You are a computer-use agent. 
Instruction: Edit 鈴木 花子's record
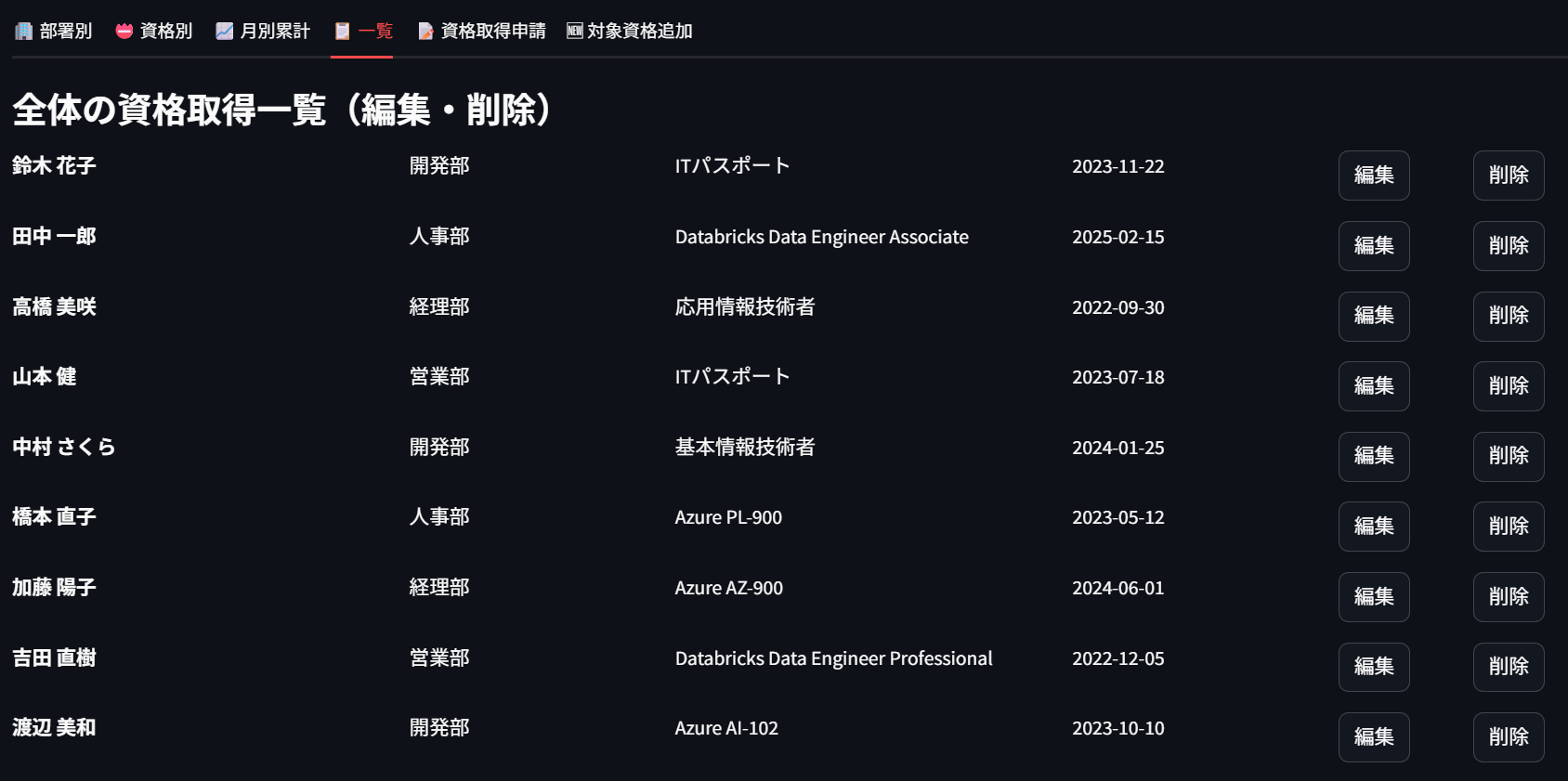(x=1374, y=176)
